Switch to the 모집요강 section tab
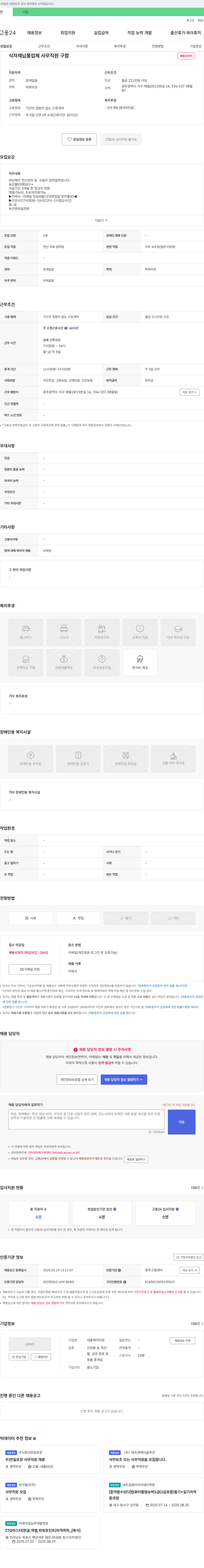The image size is (204, 1568). point(6,46)
